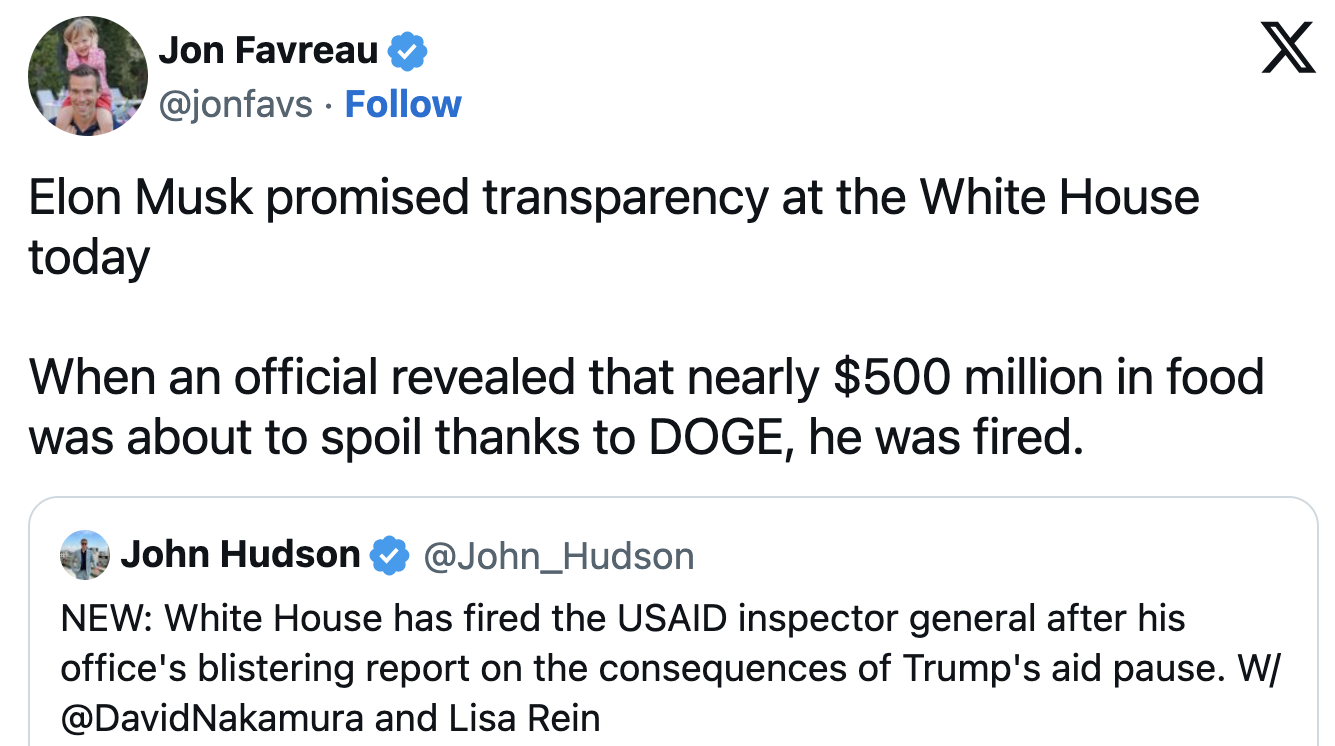The image size is (1335, 746).
Task: Open the @jonfavs handle link
Action: (x=237, y=104)
